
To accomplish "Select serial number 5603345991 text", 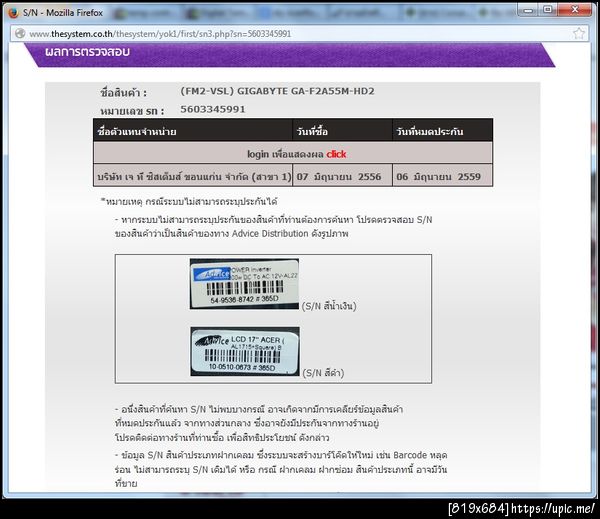I will 213,109.
